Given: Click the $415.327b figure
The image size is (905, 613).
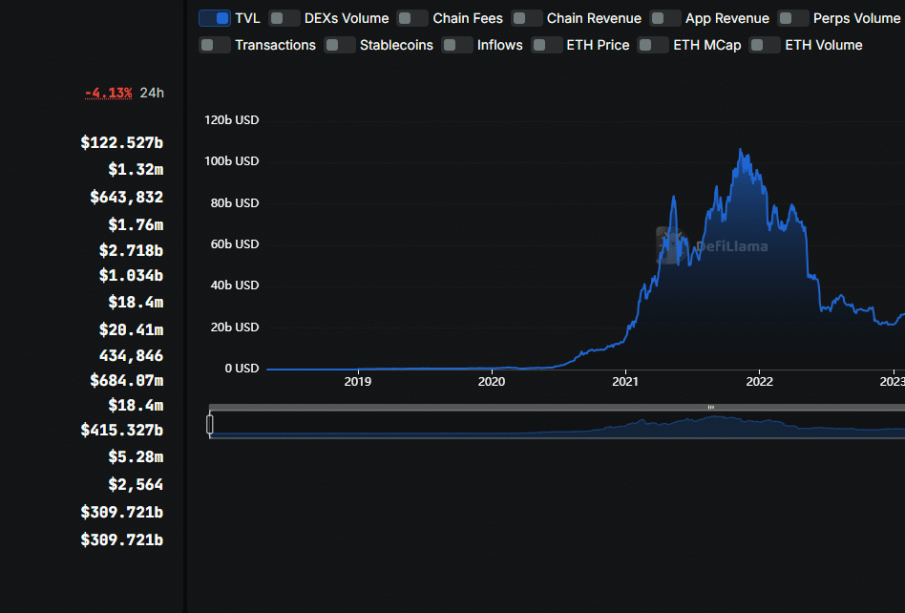Looking at the screenshot, I should click(122, 430).
